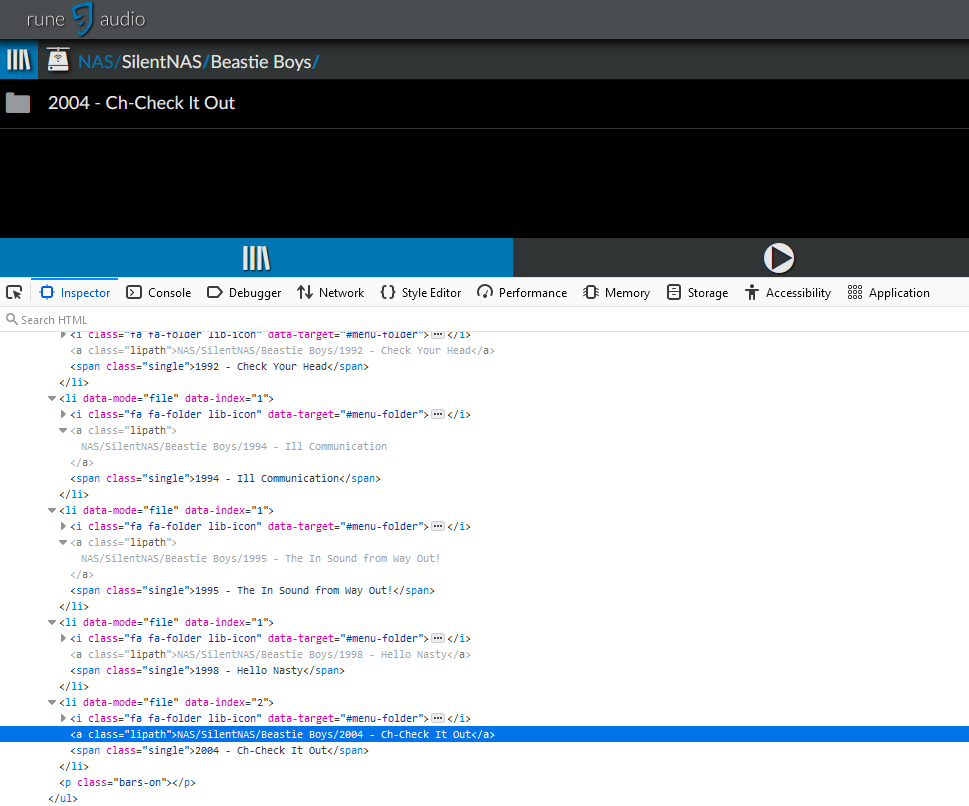Viewport: 969px width, 806px height.
Task: Expand the fa-folder i node in the 1998 item
Action: [x=63, y=638]
